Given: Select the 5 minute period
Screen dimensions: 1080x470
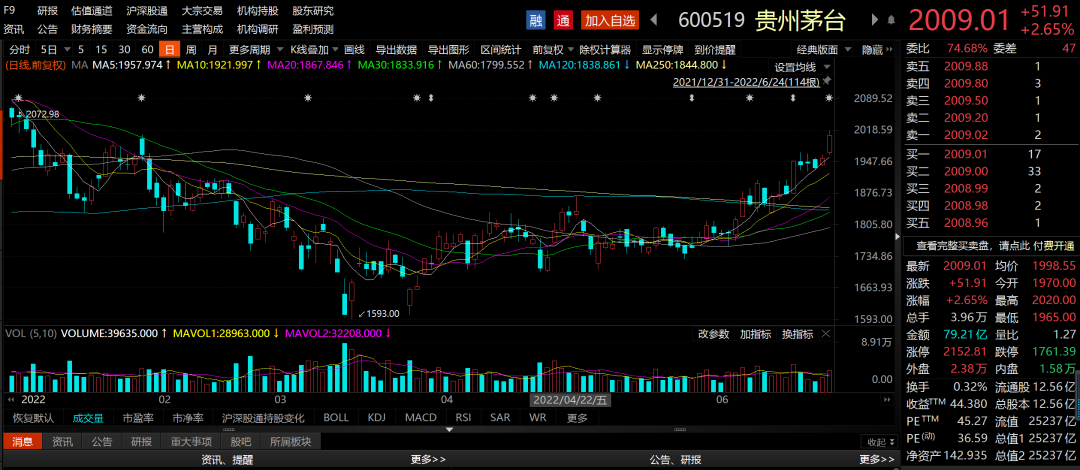Looking at the screenshot, I should (81, 50).
